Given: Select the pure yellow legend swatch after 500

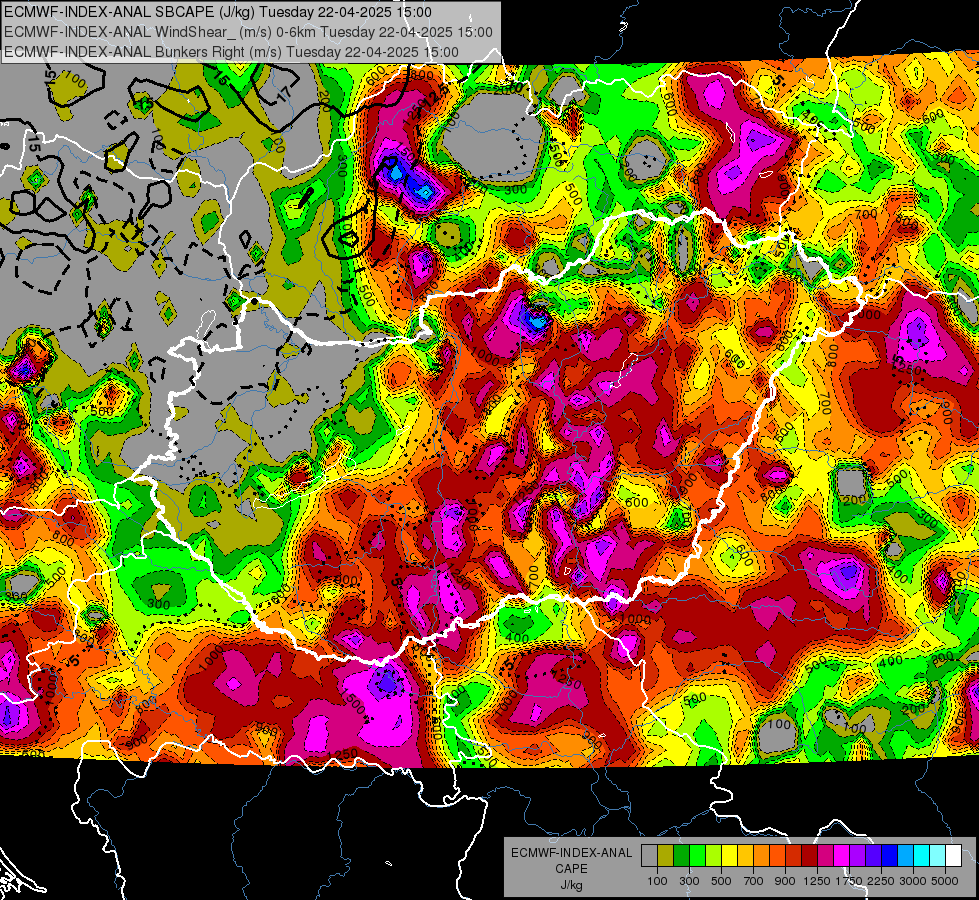Looking at the screenshot, I should click(729, 856).
